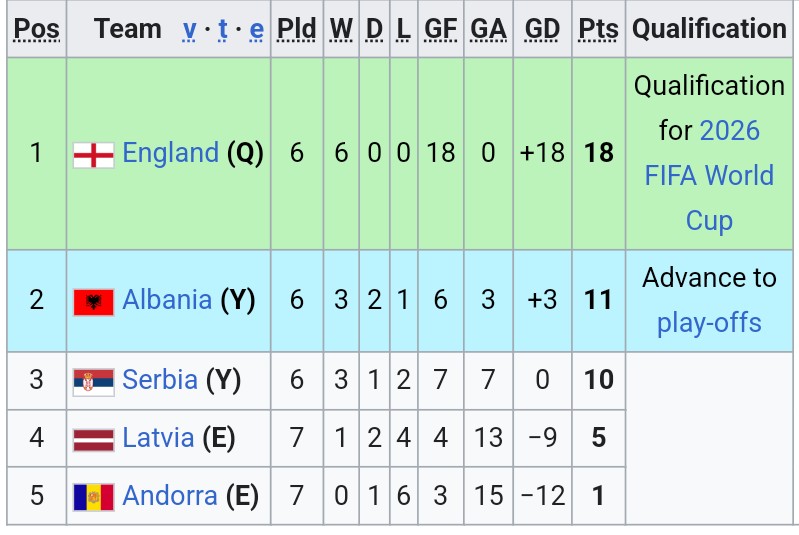The width and height of the screenshot is (799, 535).
Task: Click the 'v' view template link
Action: coord(189,29)
